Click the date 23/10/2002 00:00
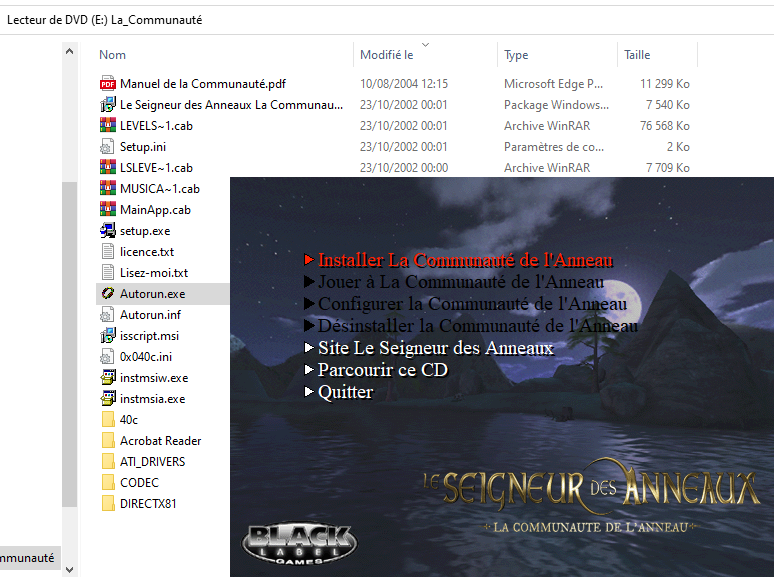This screenshot has height=577, width=774. pyautogui.click(x=404, y=168)
